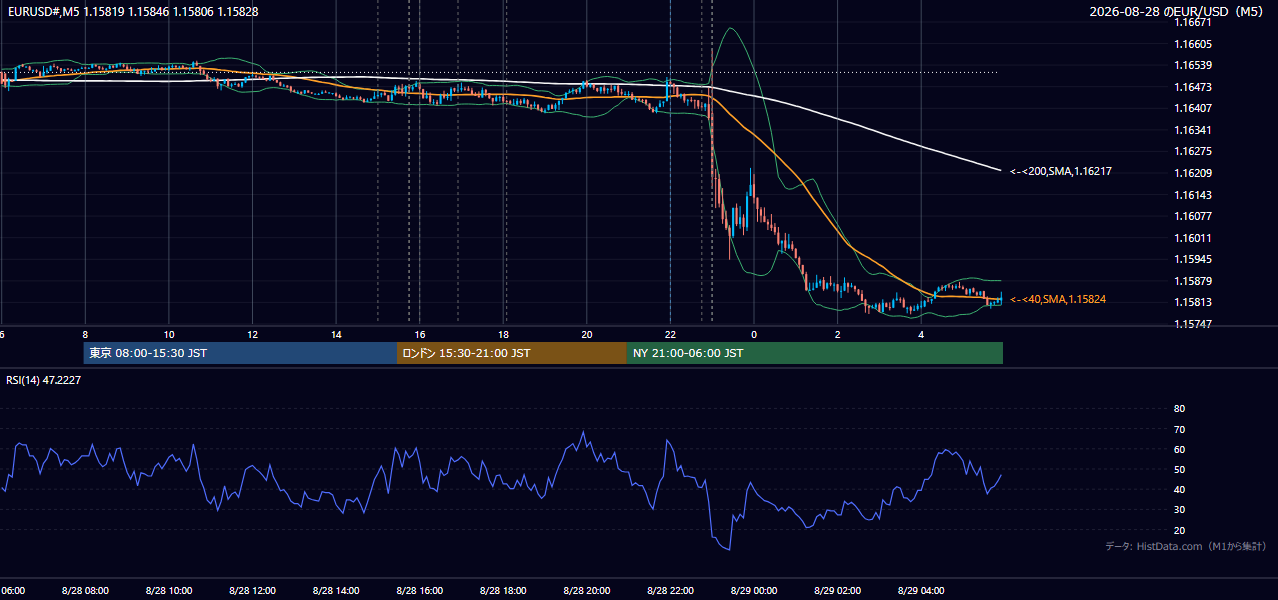Click price axis label 1.16077

click(x=1192, y=216)
